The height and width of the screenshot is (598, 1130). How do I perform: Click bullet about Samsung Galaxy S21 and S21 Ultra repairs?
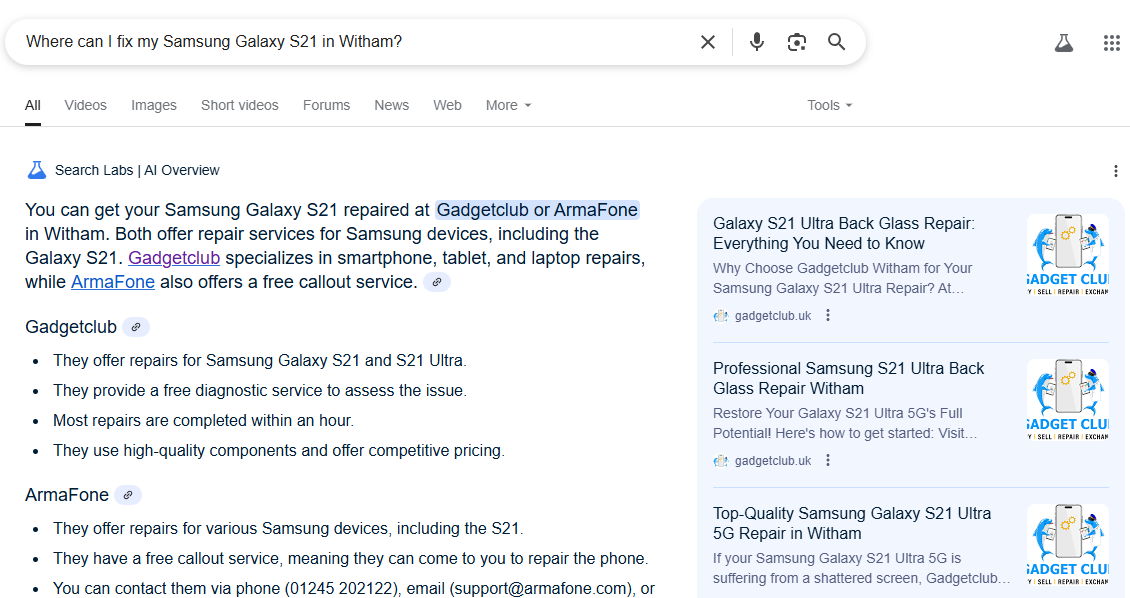click(x=259, y=360)
